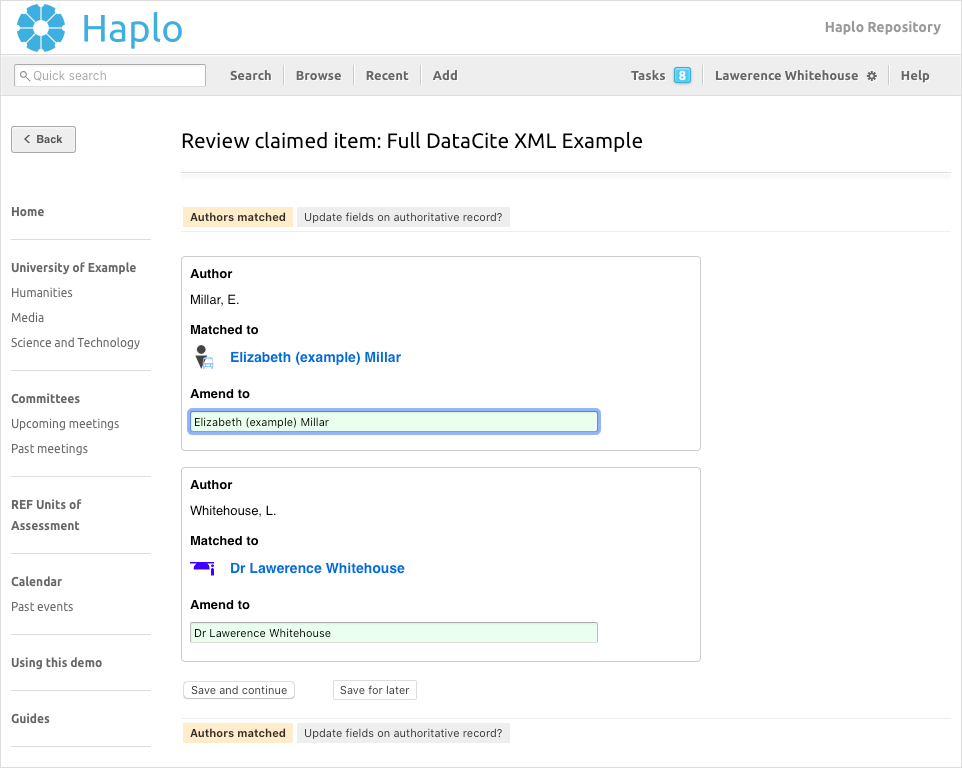Click the avatar icon beside Elizabeth (example) Millar

[x=203, y=357]
